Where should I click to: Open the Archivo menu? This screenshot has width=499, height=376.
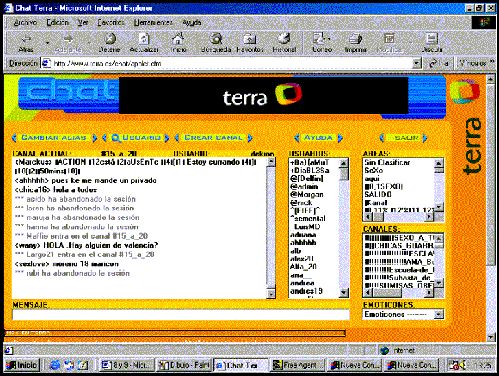pos(25,23)
